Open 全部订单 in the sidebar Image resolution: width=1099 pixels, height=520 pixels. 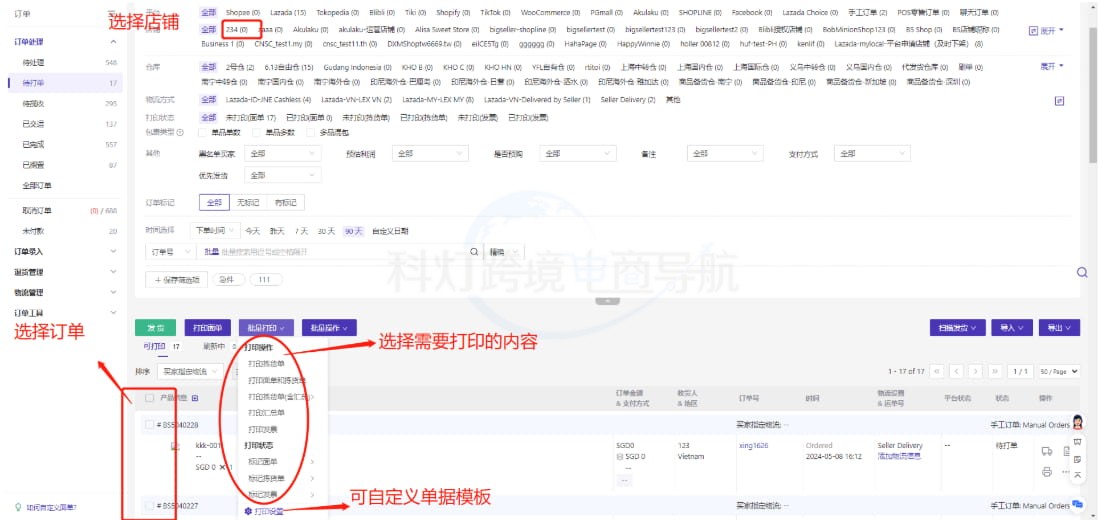coord(36,186)
